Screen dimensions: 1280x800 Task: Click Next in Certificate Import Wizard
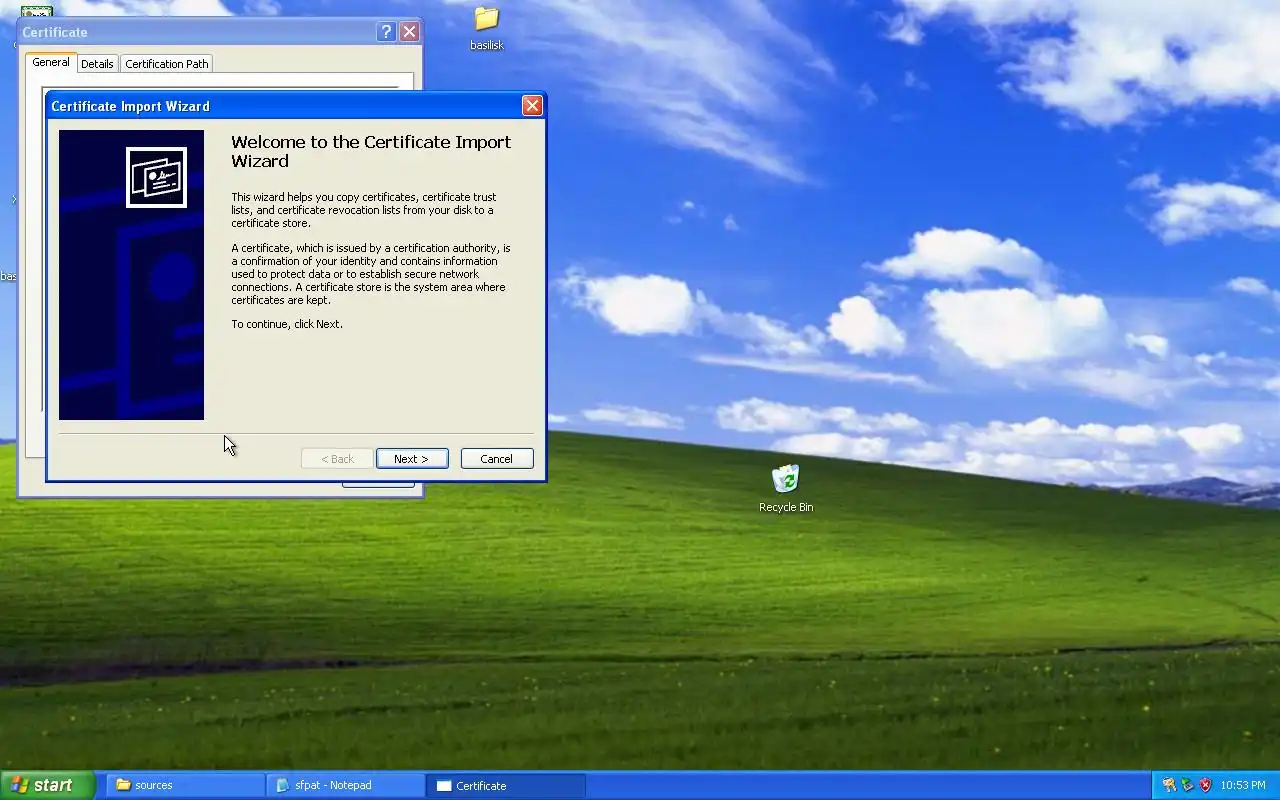tap(412, 459)
